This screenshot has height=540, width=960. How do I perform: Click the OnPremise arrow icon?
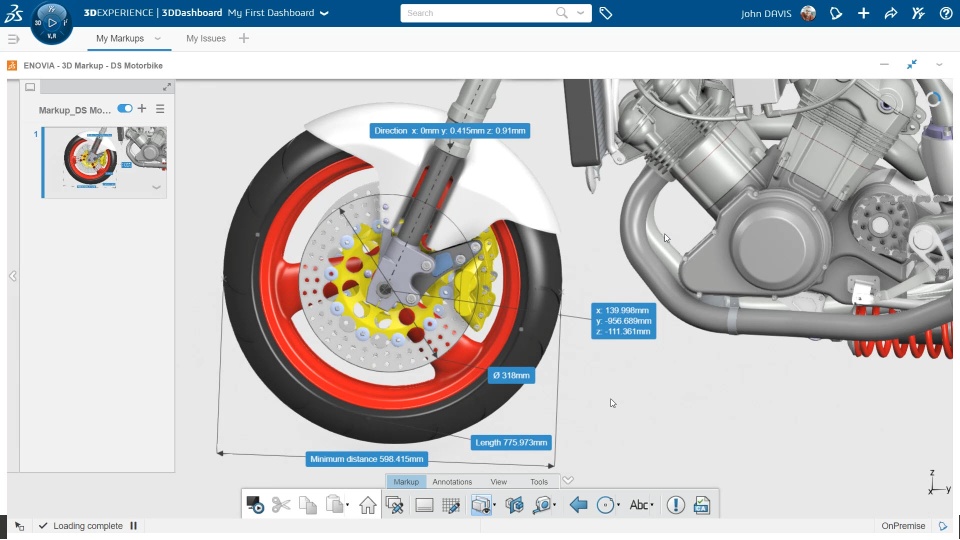(943, 526)
